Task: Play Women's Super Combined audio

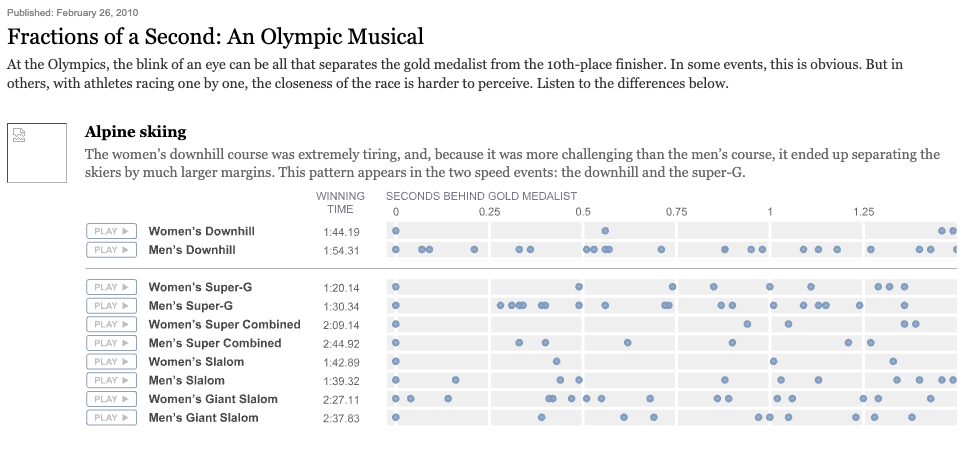Action: pos(111,324)
